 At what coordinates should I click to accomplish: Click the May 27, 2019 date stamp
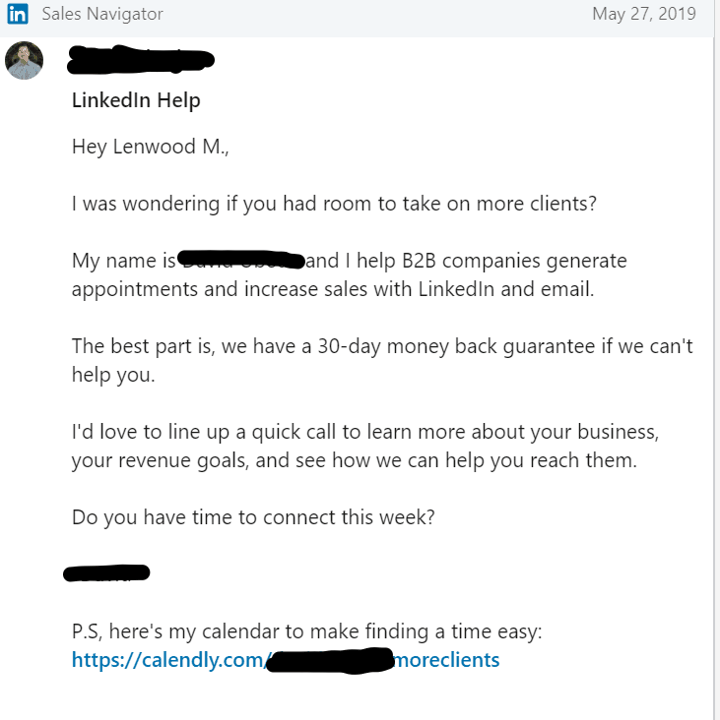pyautogui.click(x=644, y=14)
